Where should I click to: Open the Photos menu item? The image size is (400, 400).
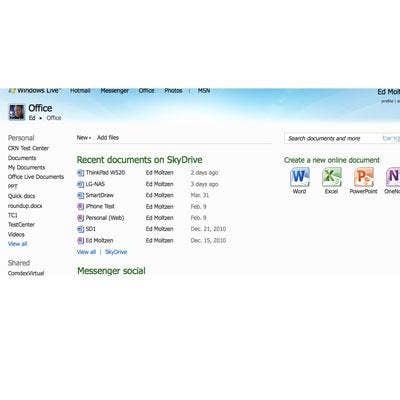pyautogui.click(x=173, y=91)
